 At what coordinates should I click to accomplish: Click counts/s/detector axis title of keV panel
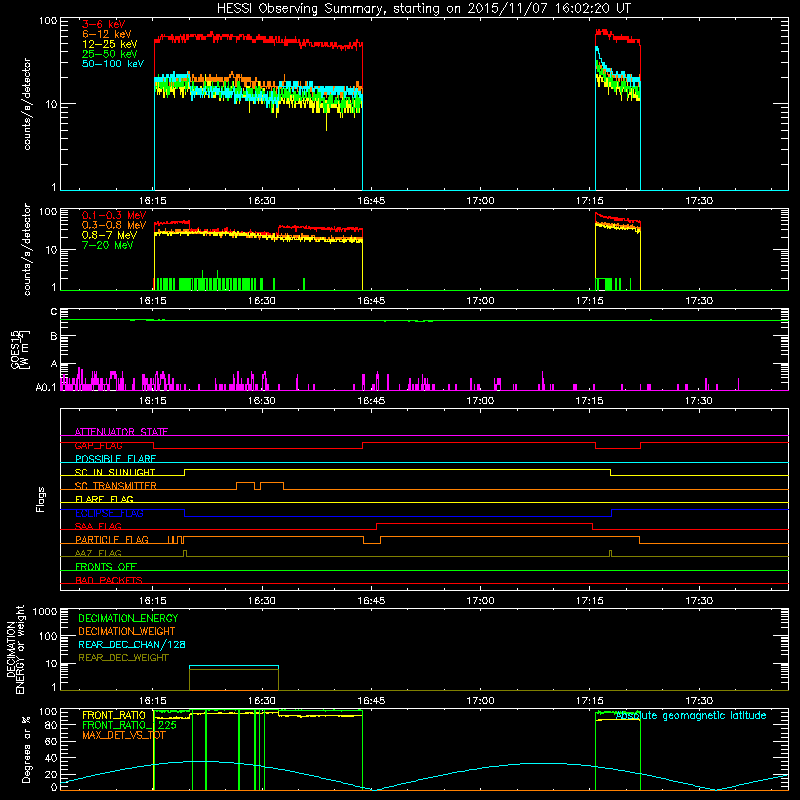tap(27, 104)
